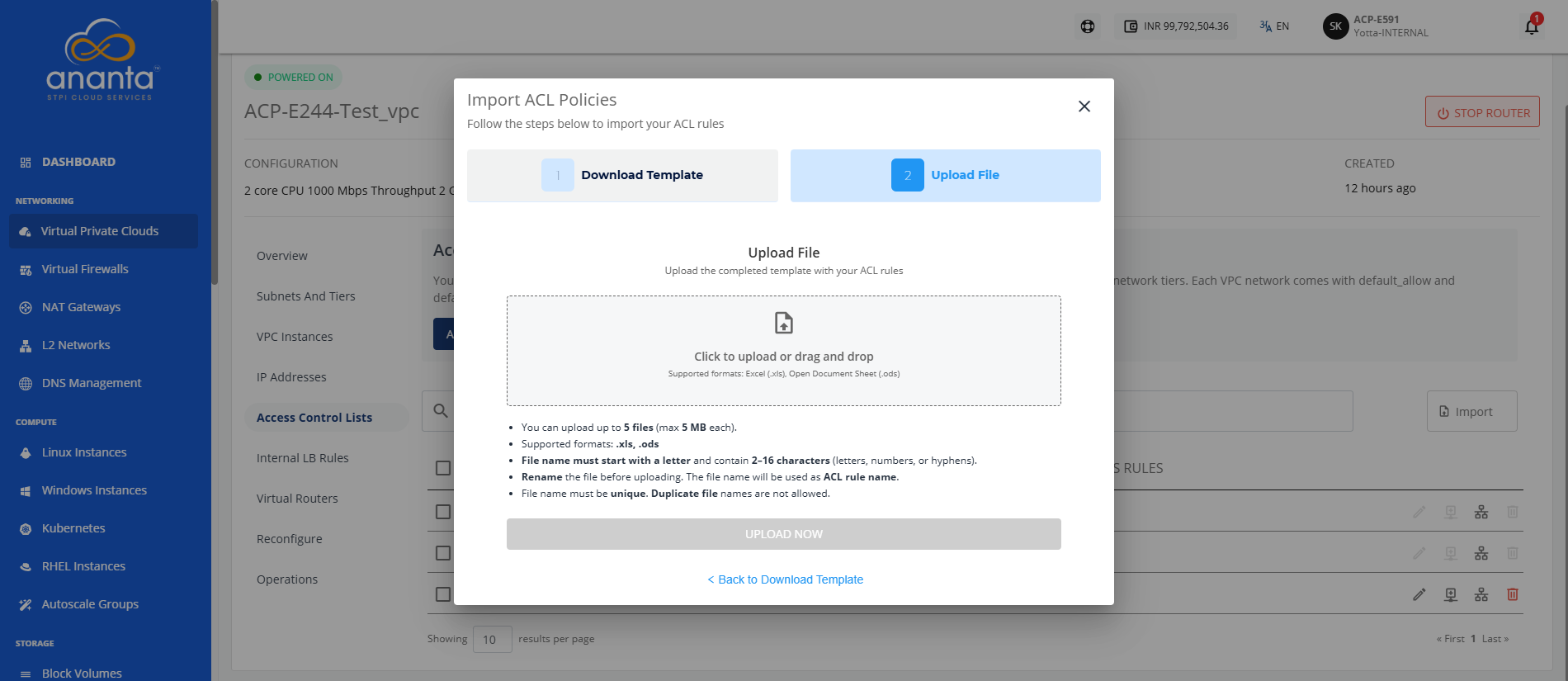
Task: Click the drag and drop upload area
Action: click(784, 351)
